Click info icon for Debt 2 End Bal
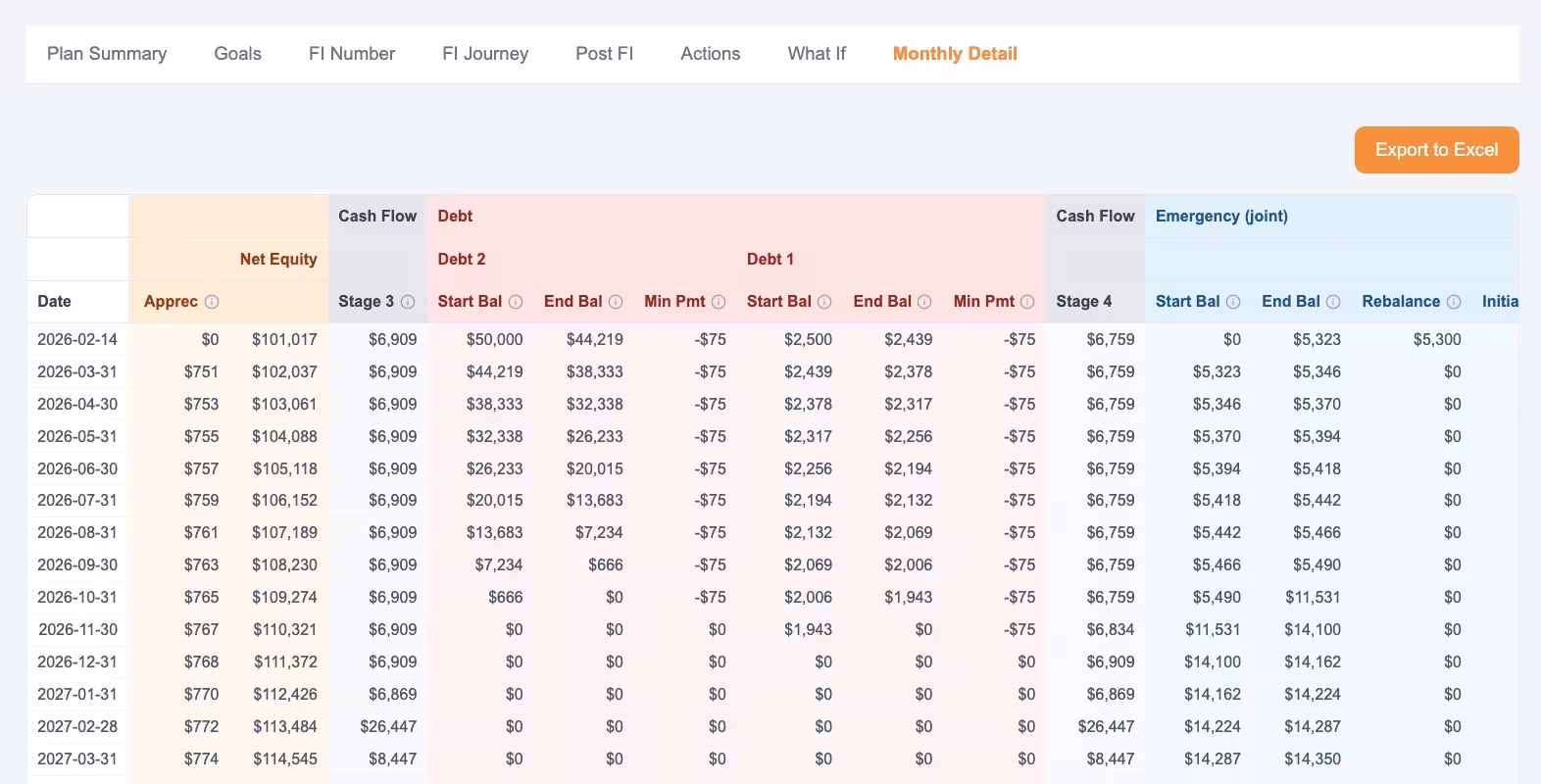 [x=616, y=302]
